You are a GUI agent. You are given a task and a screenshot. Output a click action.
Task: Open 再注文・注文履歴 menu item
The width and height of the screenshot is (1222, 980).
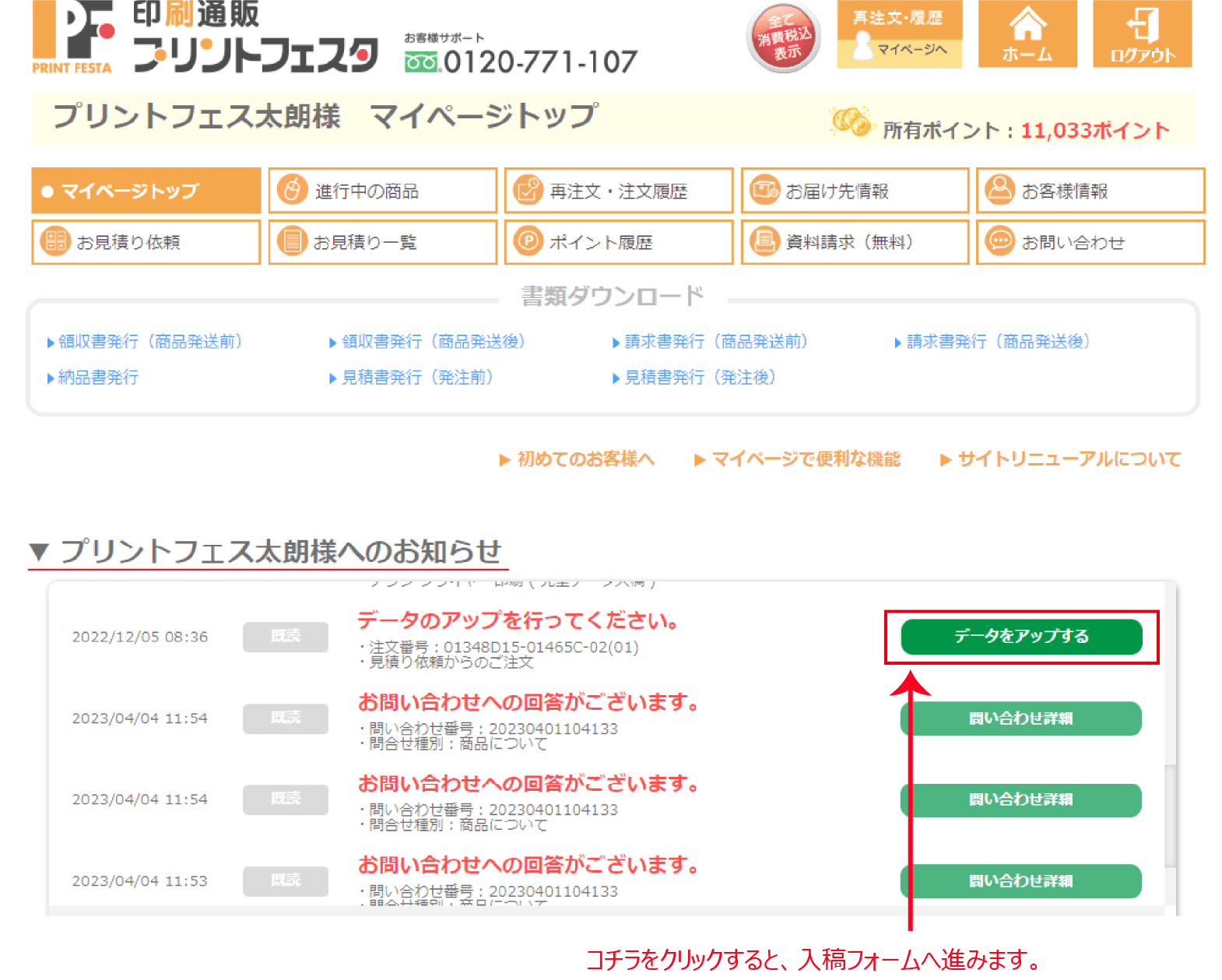(619, 191)
